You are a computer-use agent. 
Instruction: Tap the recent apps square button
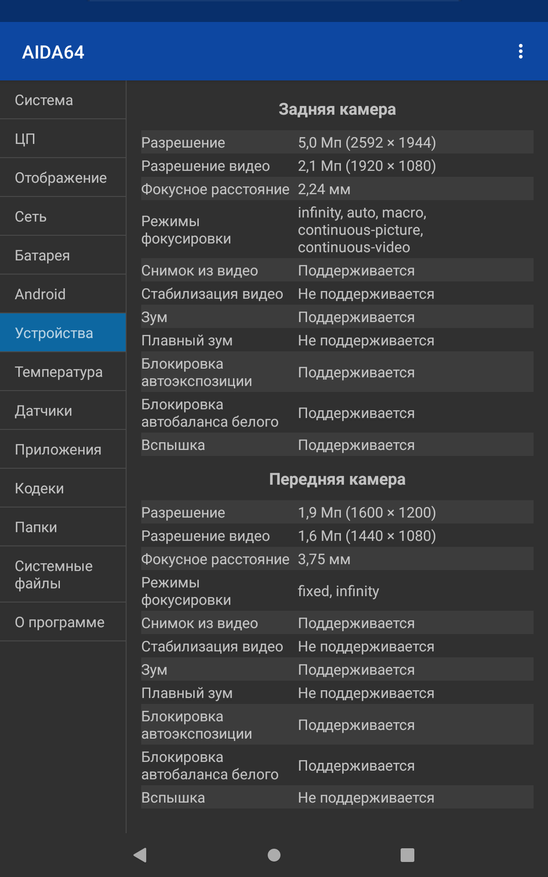407,854
